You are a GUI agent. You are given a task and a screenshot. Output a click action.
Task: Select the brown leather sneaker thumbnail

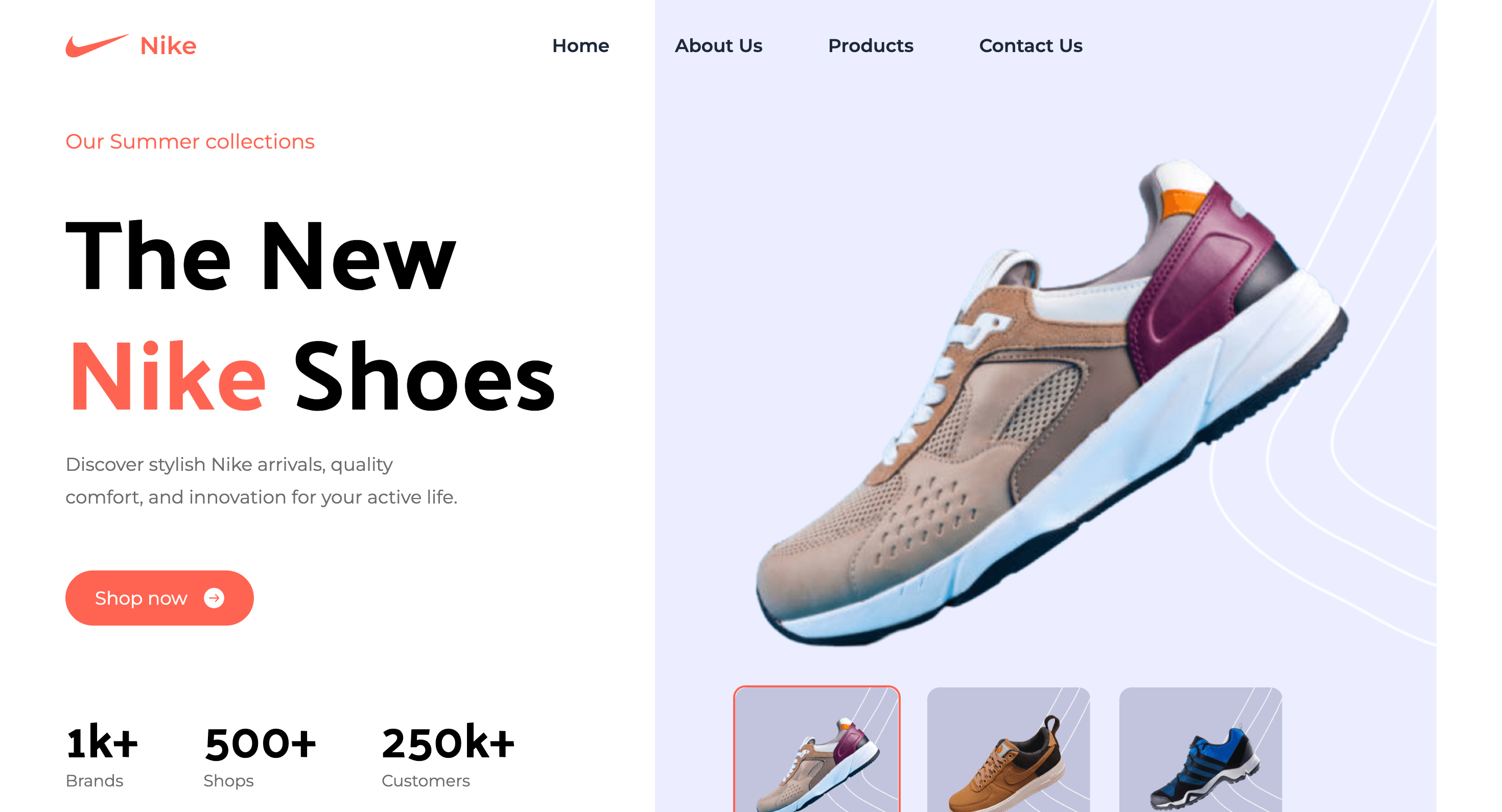point(1008,750)
